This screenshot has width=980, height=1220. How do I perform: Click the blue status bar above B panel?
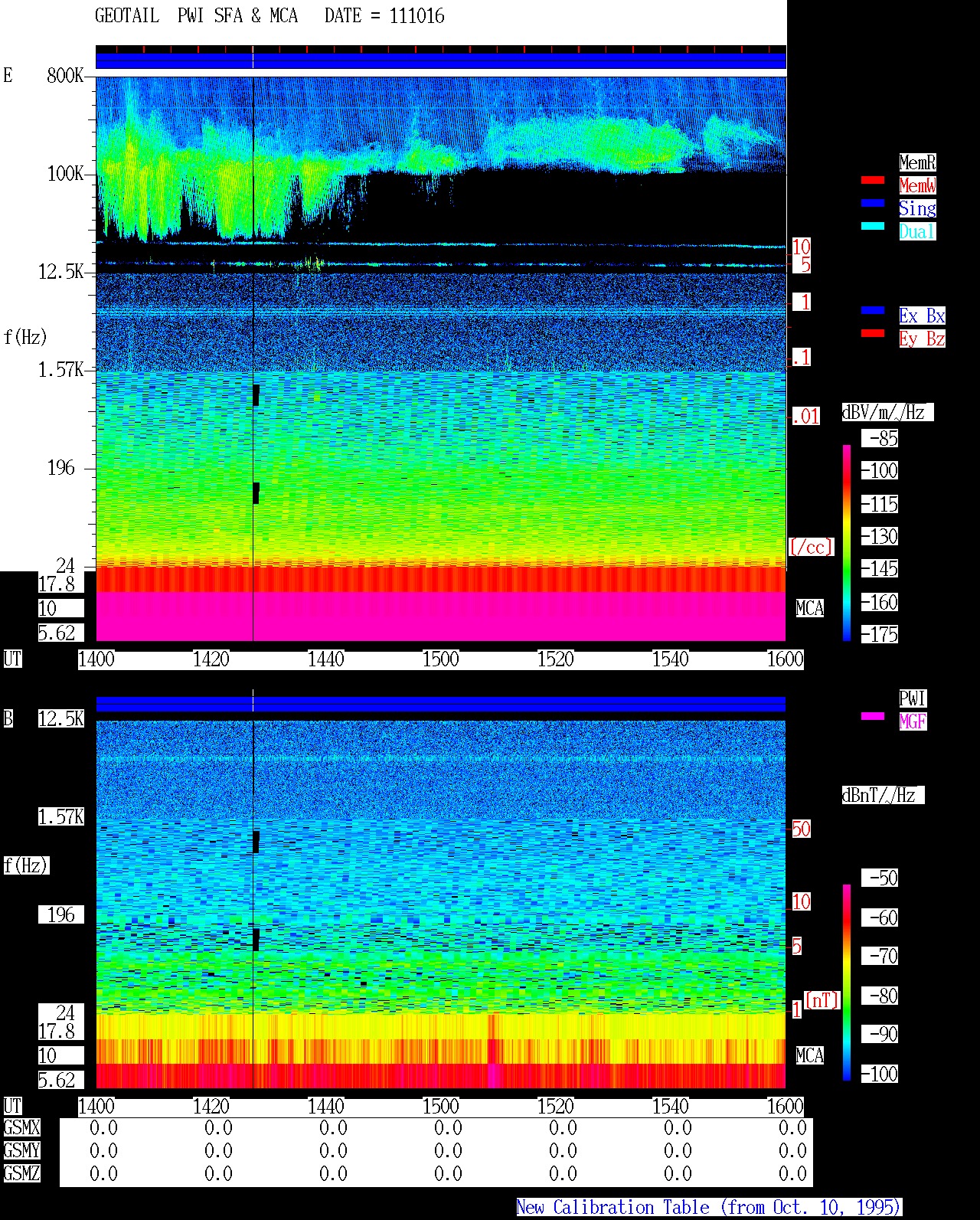point(441,704)
